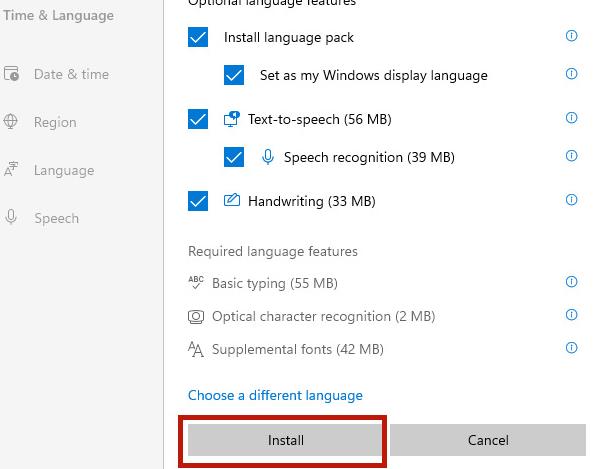Click the Required language features heading
Image resolution: width=599 pixels, height=469 pixels.
273,251
